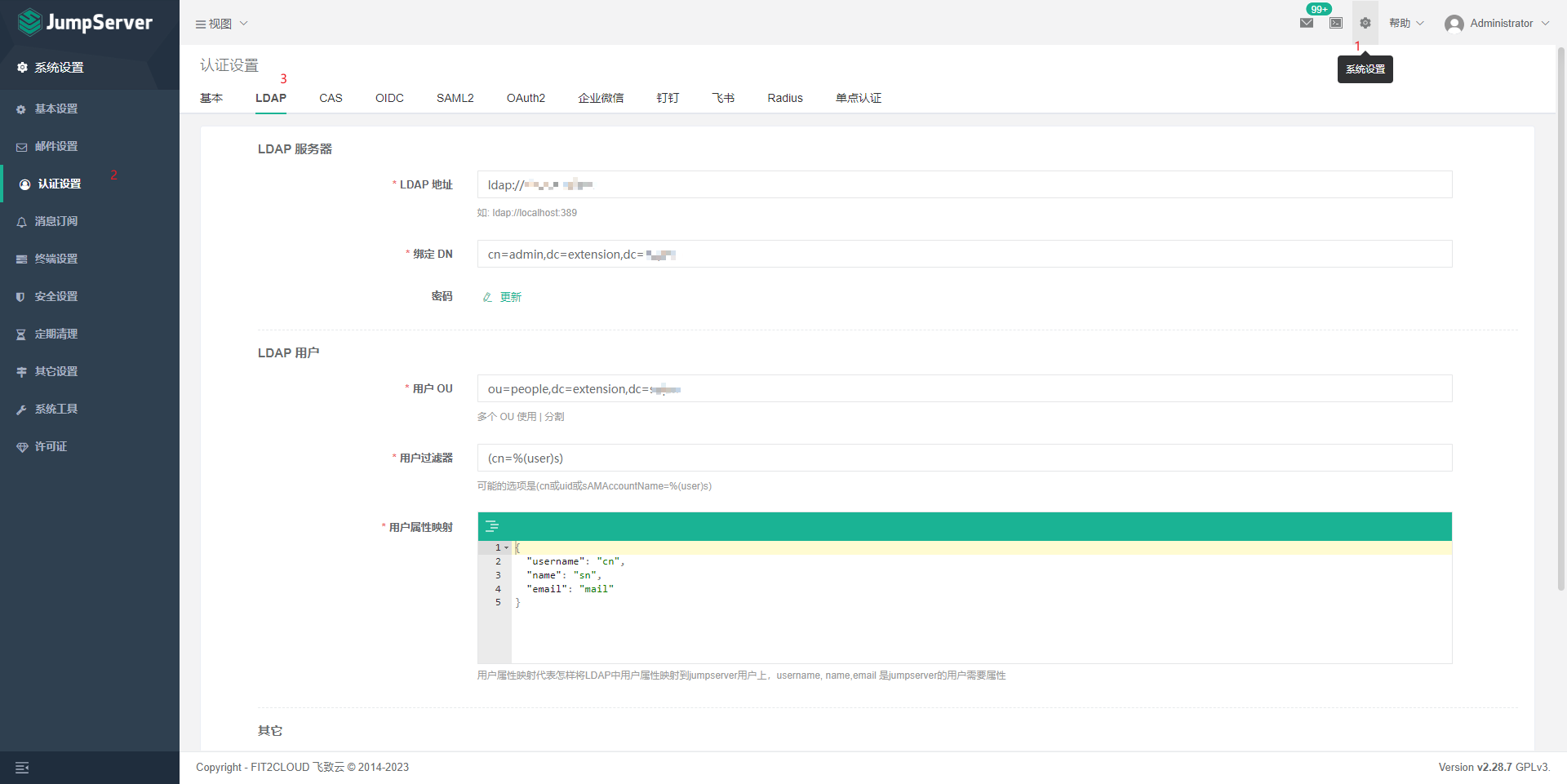Screen dimensions: 1567x784
Task: Click the hamburger icon beside 视图
Action: 200,24
